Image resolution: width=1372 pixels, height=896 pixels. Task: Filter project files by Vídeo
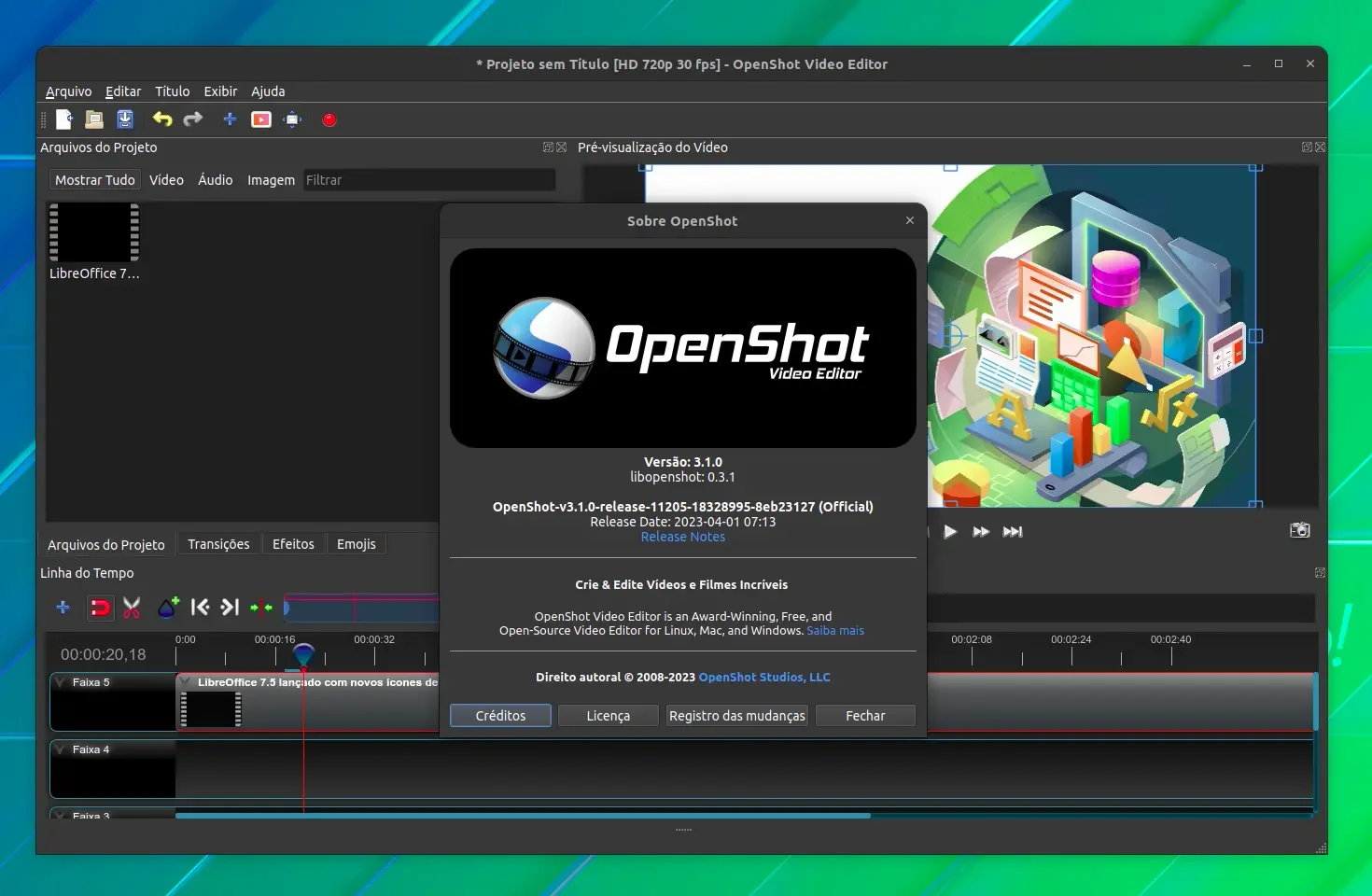click(167, 180)
